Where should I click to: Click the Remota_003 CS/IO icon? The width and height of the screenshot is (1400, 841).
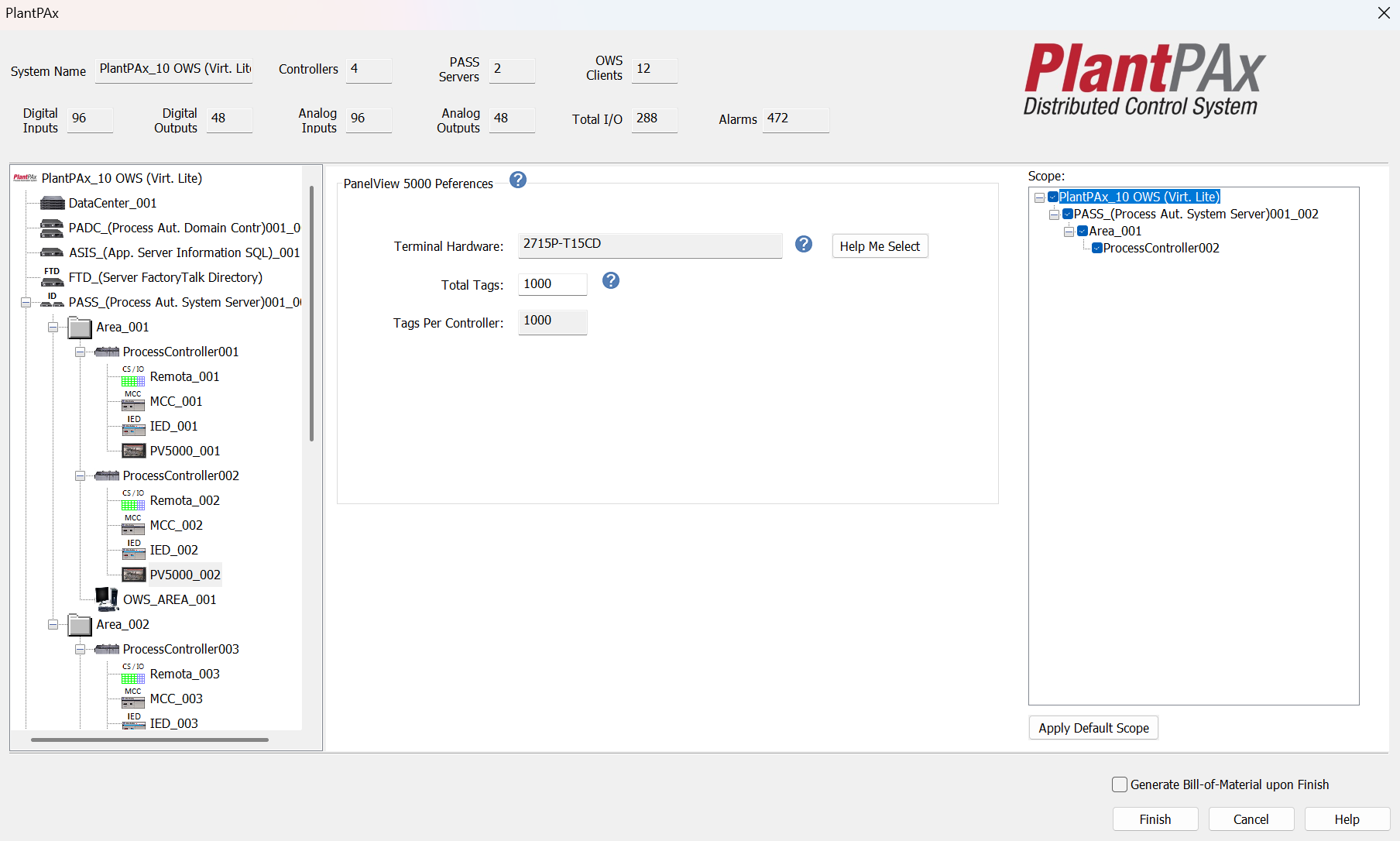tap(133, 674)
